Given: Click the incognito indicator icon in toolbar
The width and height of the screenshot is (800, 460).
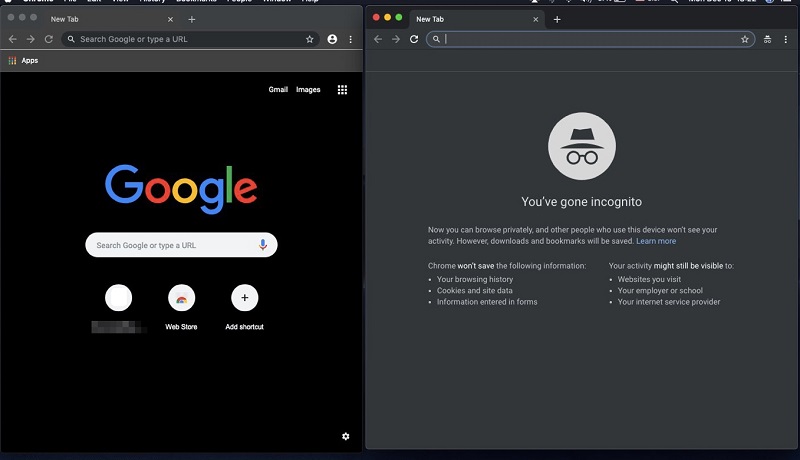Looking at the screenshot, I should (767, 39).
